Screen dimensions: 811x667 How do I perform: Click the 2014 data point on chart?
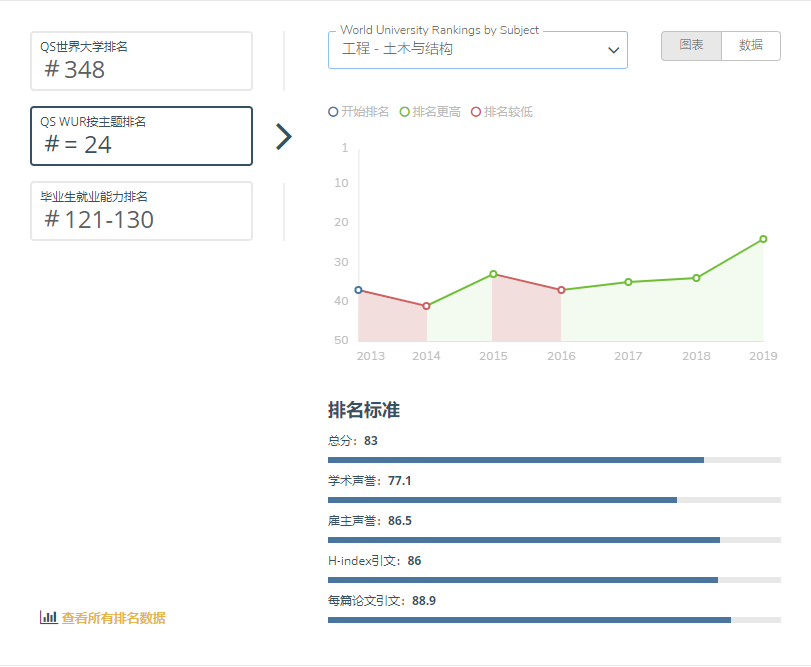click(426, 306)
